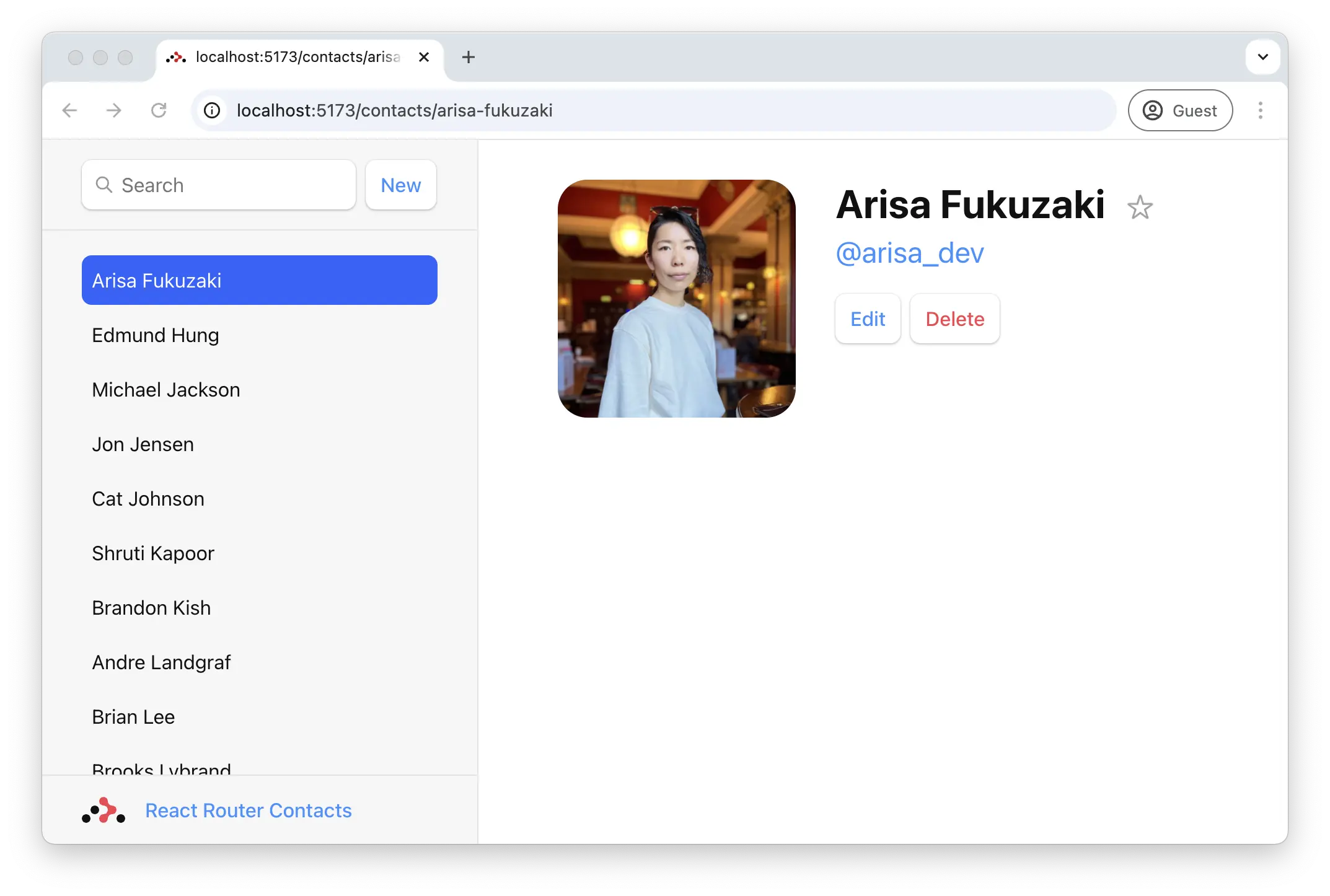Screen dimensions: 1330x896
Task: Expand the tab search dropdown arrow
Action: tap(1262, 57)
